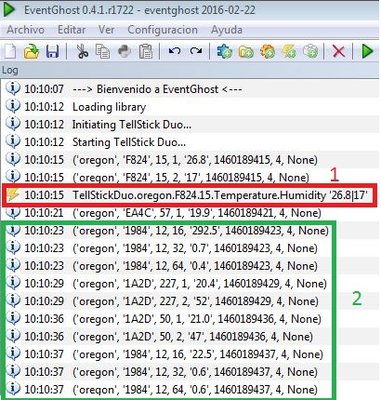Select 'Bienvenido a EventGhost' log entry
This screenshot has height=400, width=381.
[190, 89]
